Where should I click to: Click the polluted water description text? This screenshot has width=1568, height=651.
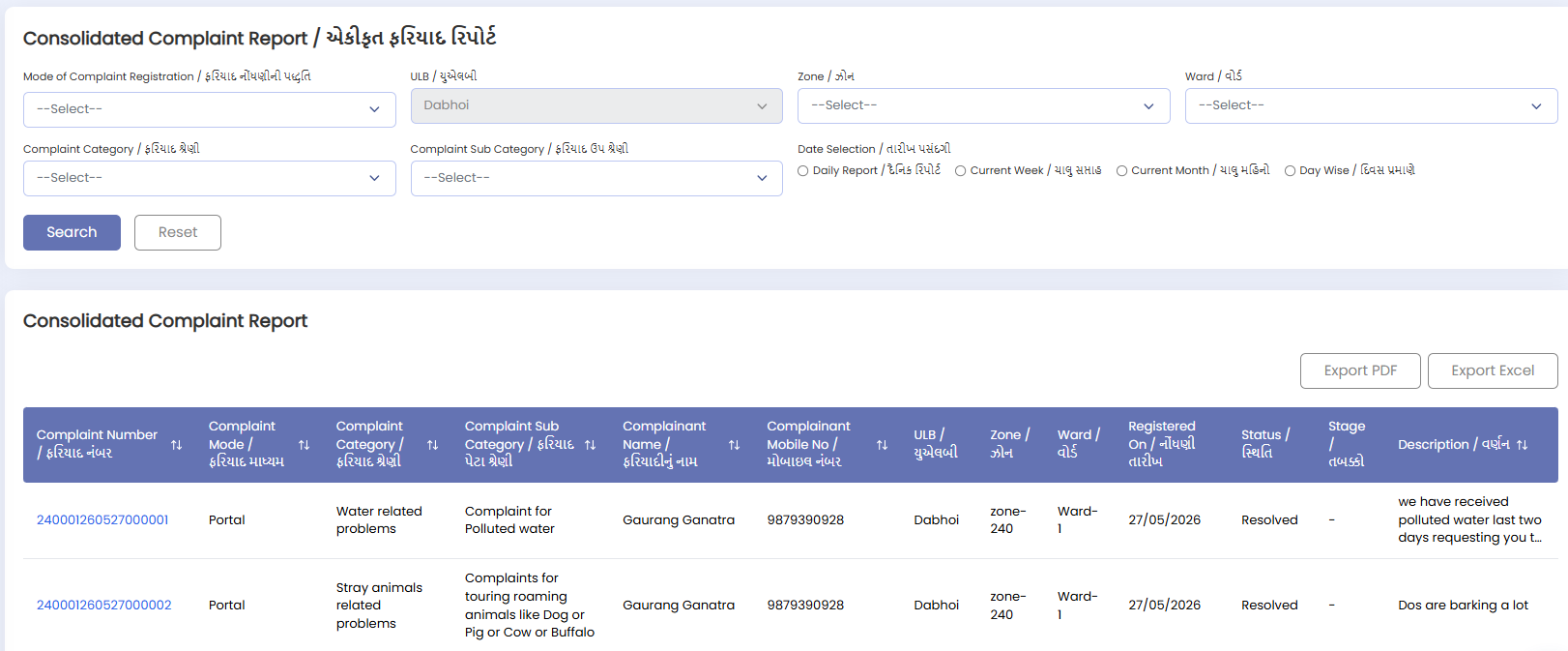(x=1469, y=520)
